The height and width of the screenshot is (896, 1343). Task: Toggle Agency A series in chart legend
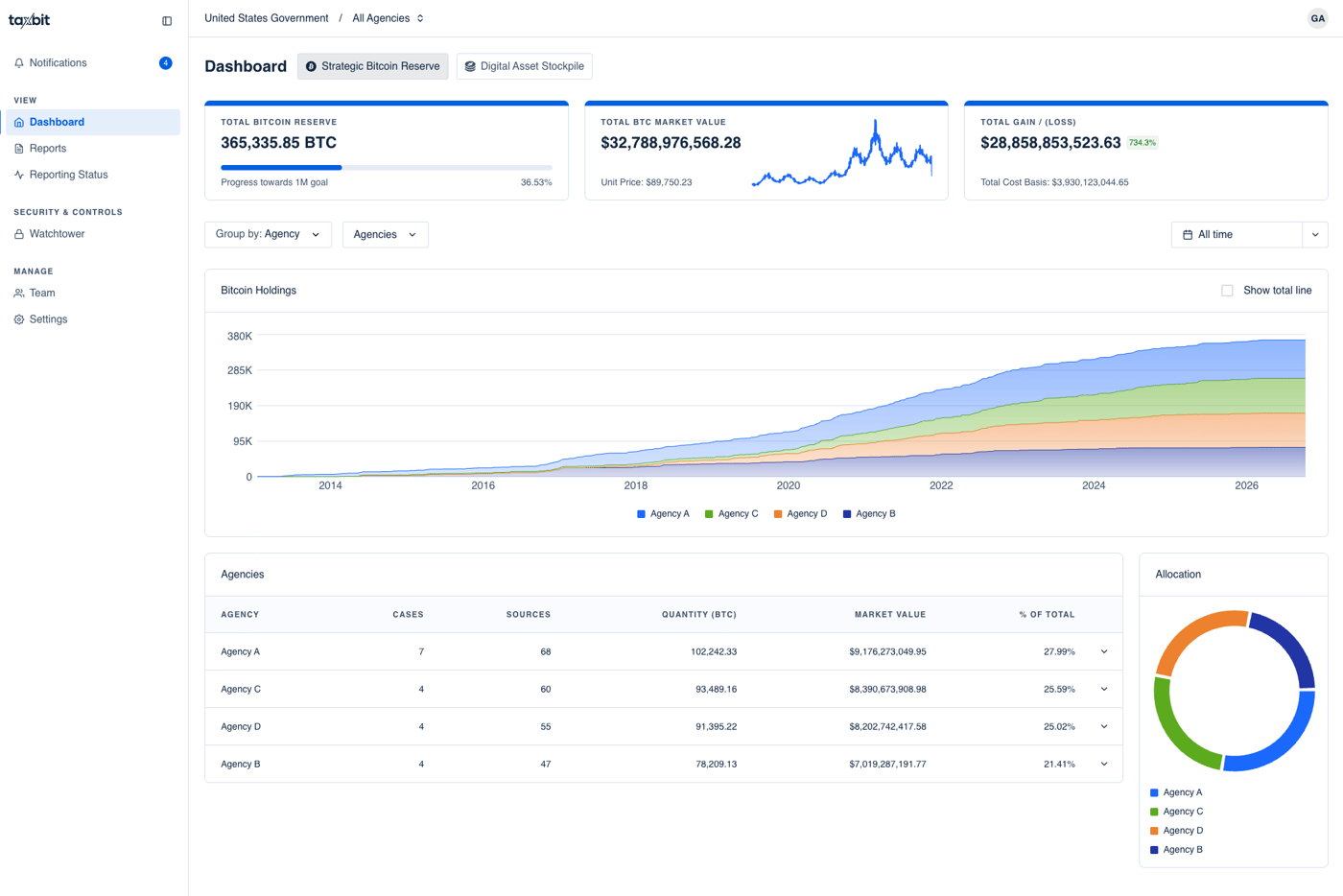click(663, 514)
